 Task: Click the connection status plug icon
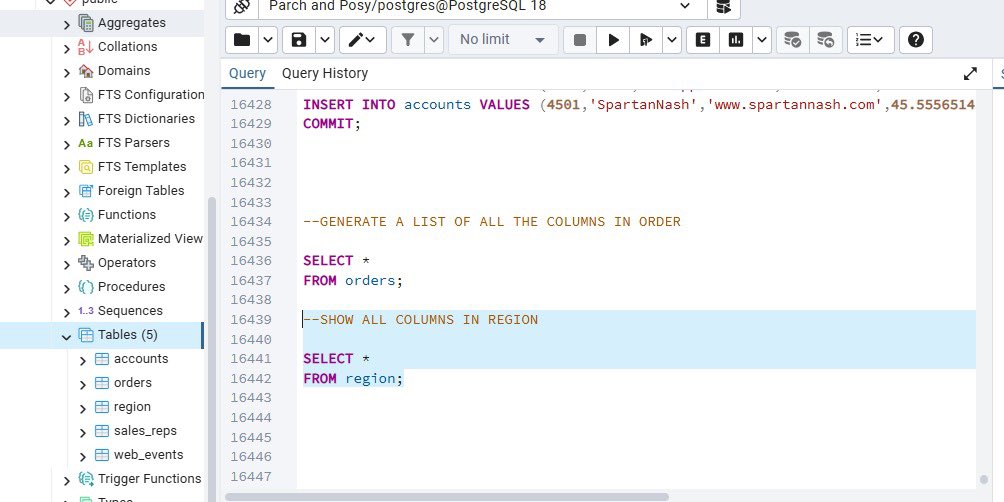241,7
